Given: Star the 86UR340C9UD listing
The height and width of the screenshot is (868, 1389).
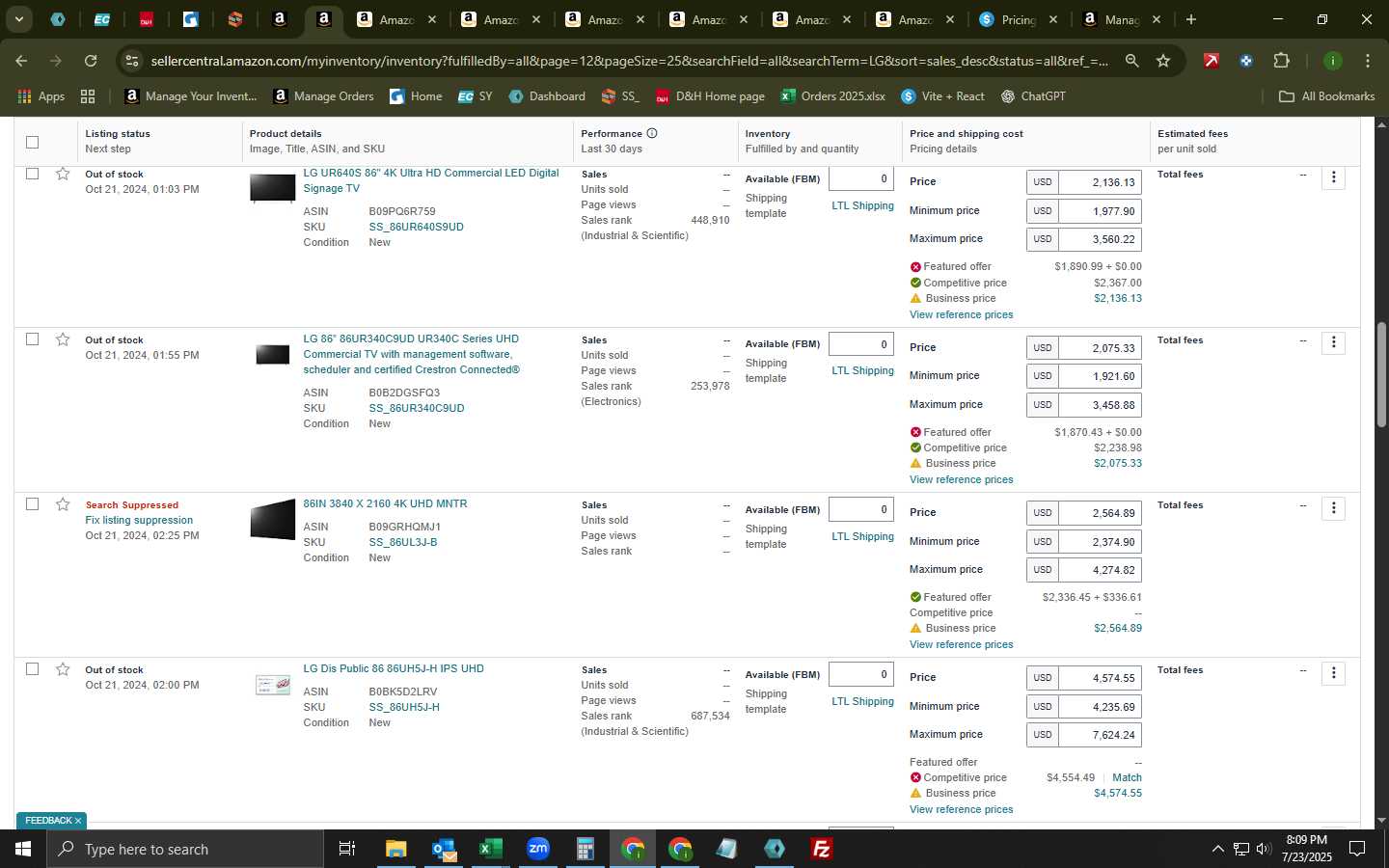Looking at the screenshot, I should (x=63, y=339).
